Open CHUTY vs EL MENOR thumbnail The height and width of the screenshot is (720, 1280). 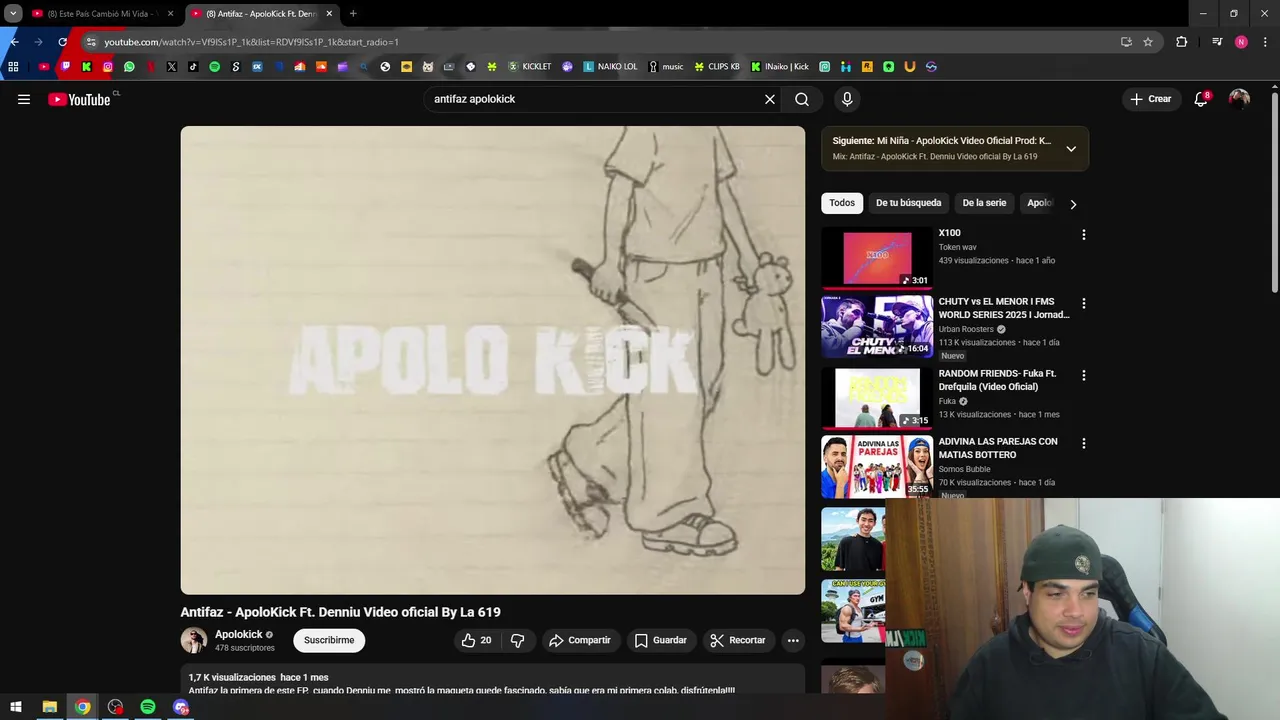[877, 326]
